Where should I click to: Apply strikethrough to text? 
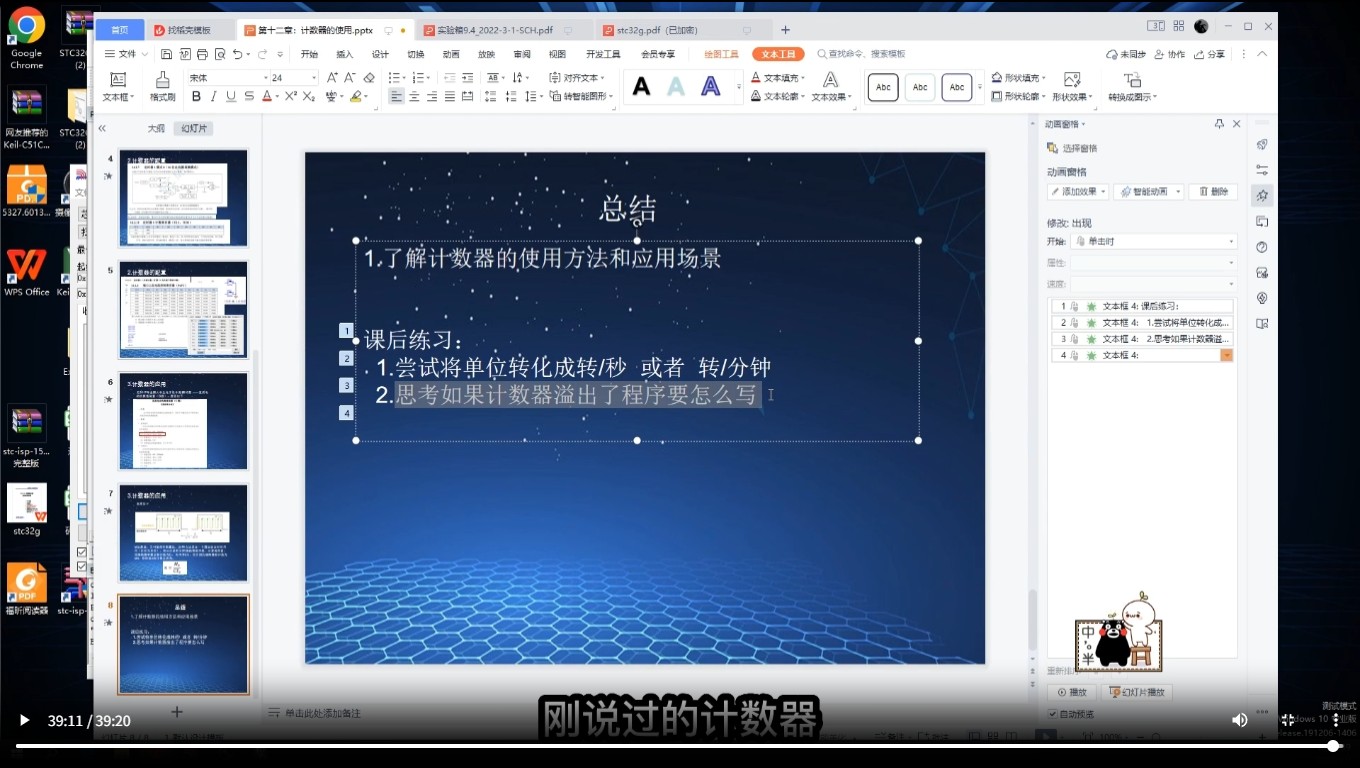pyautogui.click(x=249, y=97)
